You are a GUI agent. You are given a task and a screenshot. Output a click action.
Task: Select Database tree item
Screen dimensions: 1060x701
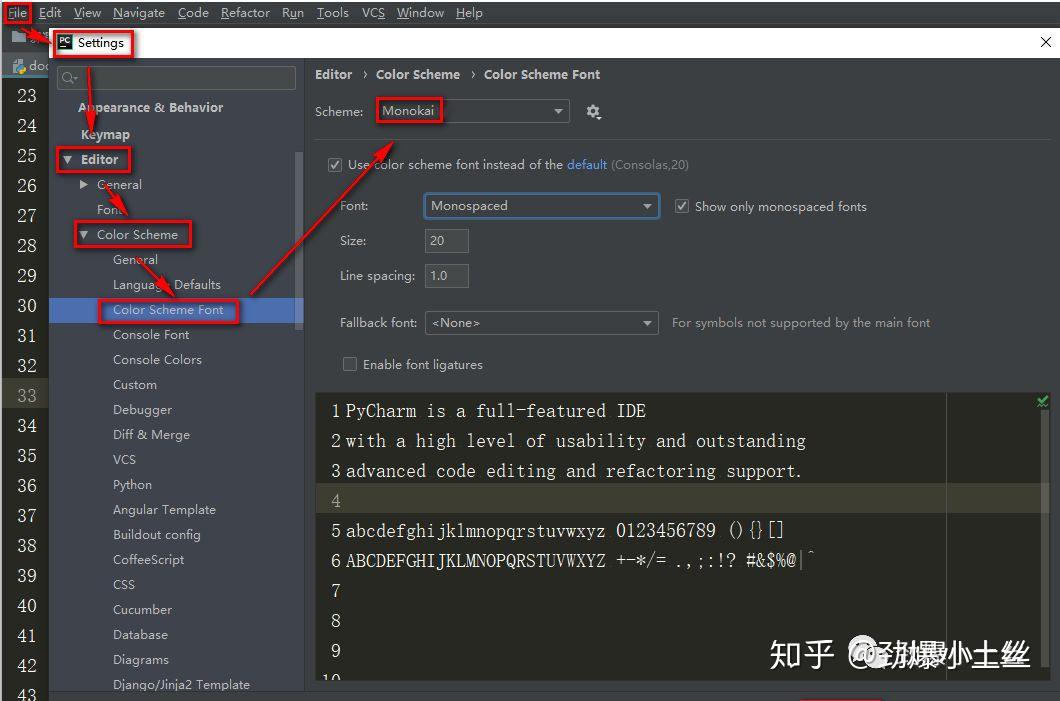coord(140,635)
